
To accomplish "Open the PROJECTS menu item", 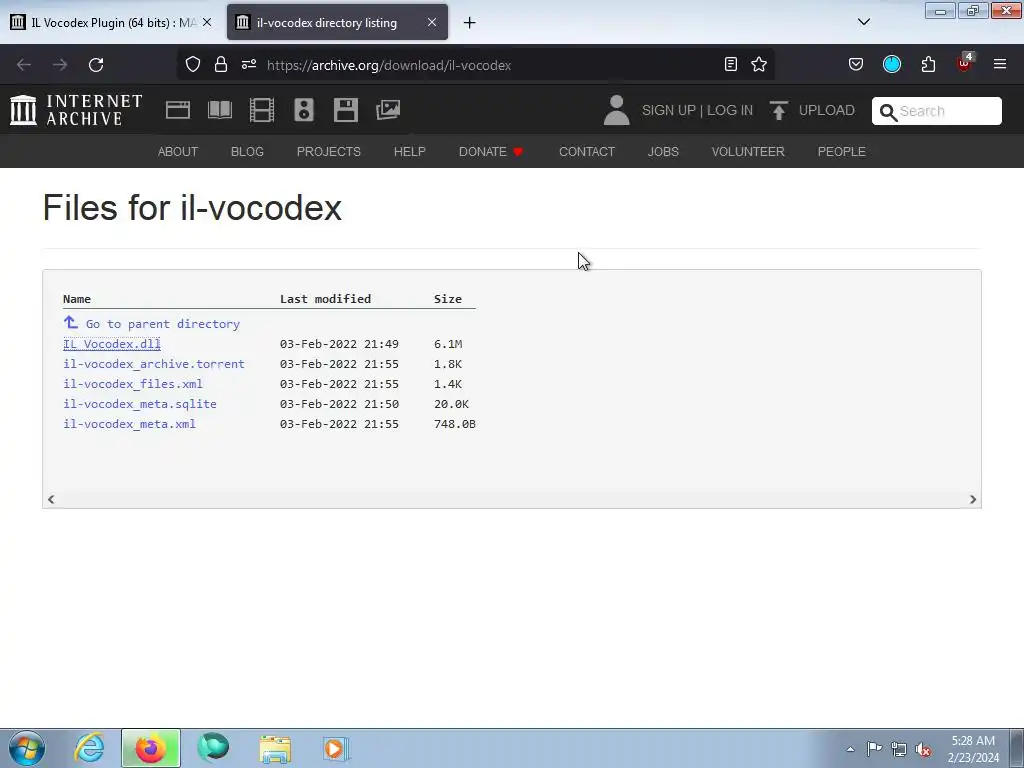I will [x=328, y=152].
